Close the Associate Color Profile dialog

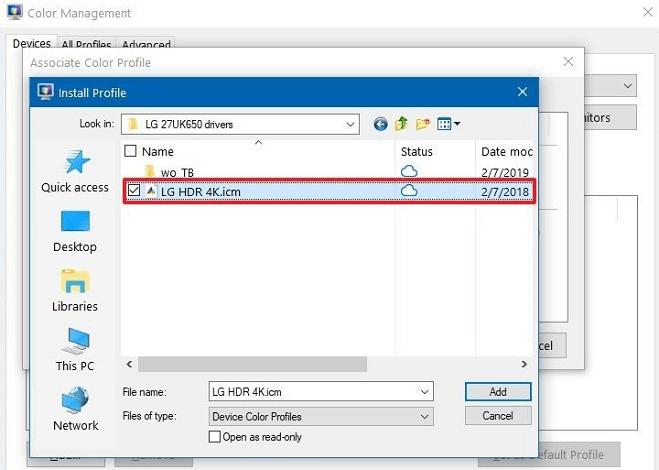pyautogui.click(x=568, y=62)
